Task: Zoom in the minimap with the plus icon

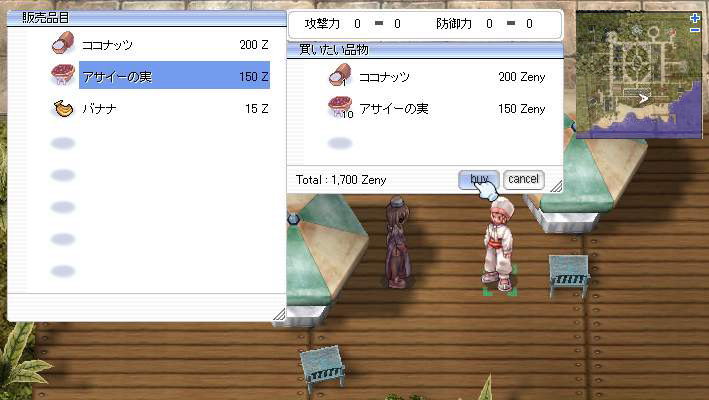Action: [695, 18]
